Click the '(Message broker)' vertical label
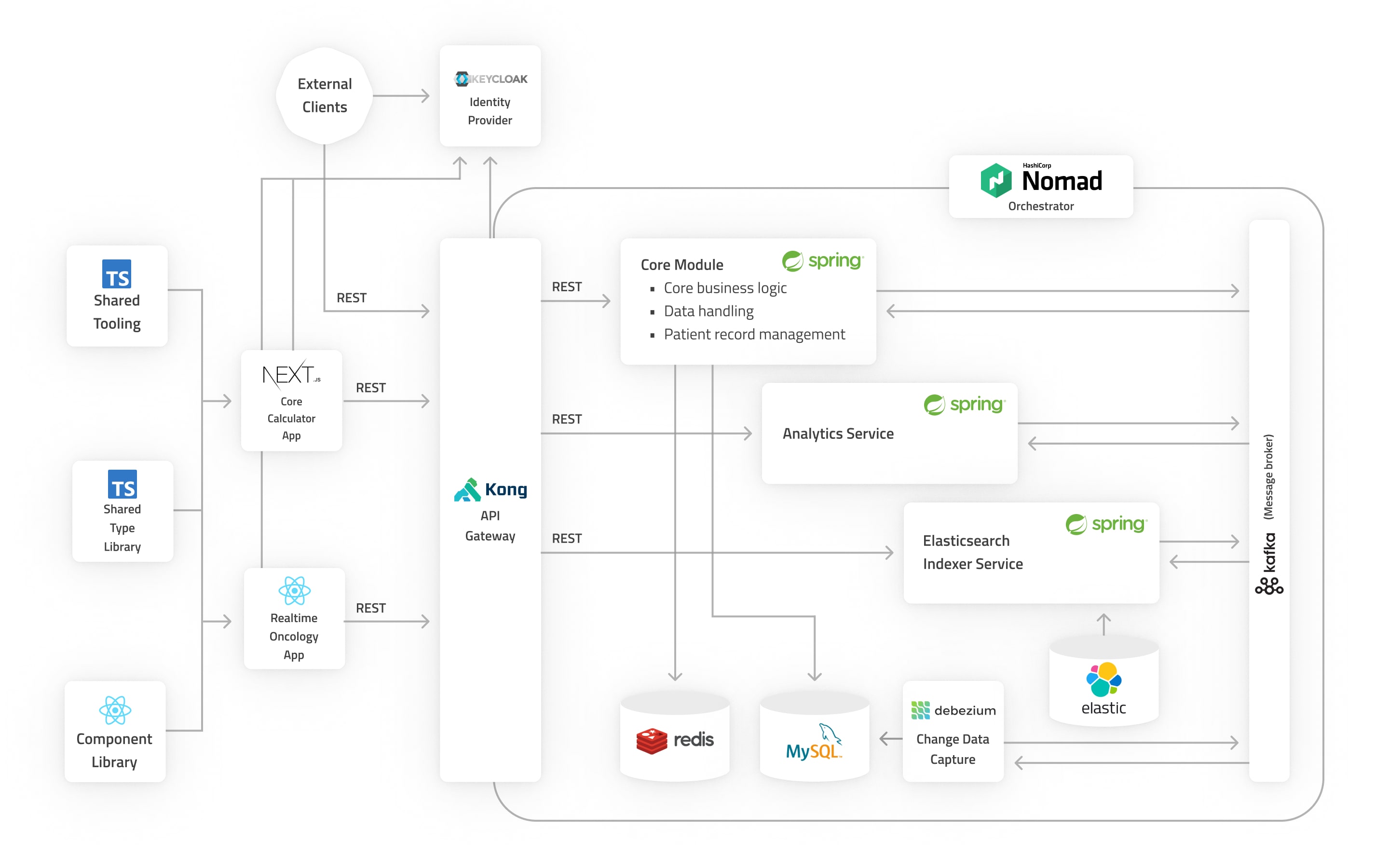1389x868 pixels. (1268, 477)
